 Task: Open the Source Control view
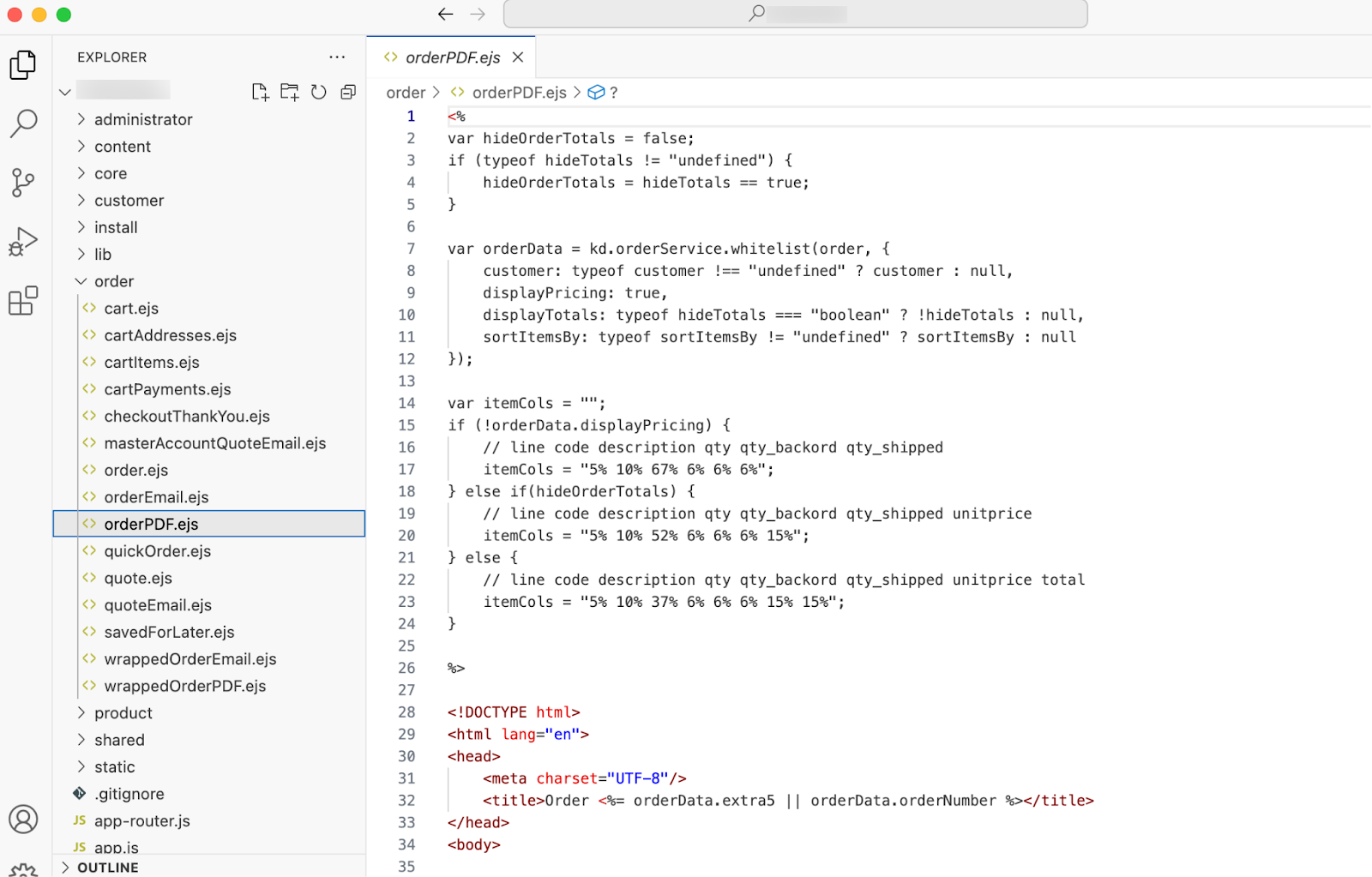23,183
